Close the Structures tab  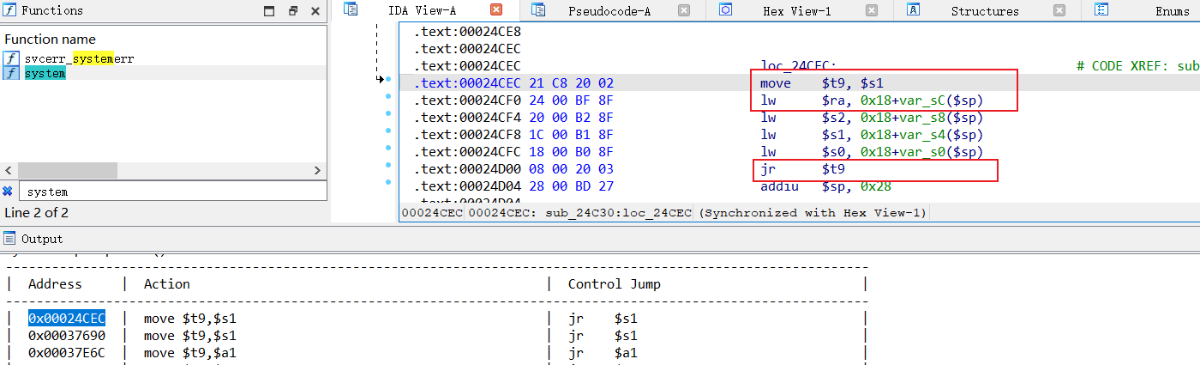(x=1059, y=11)
